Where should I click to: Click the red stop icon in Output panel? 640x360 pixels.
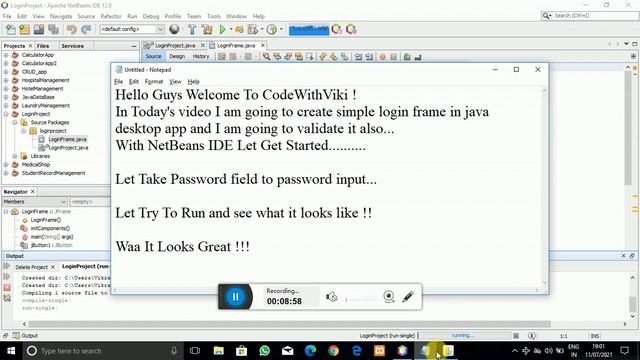point(7,288)
